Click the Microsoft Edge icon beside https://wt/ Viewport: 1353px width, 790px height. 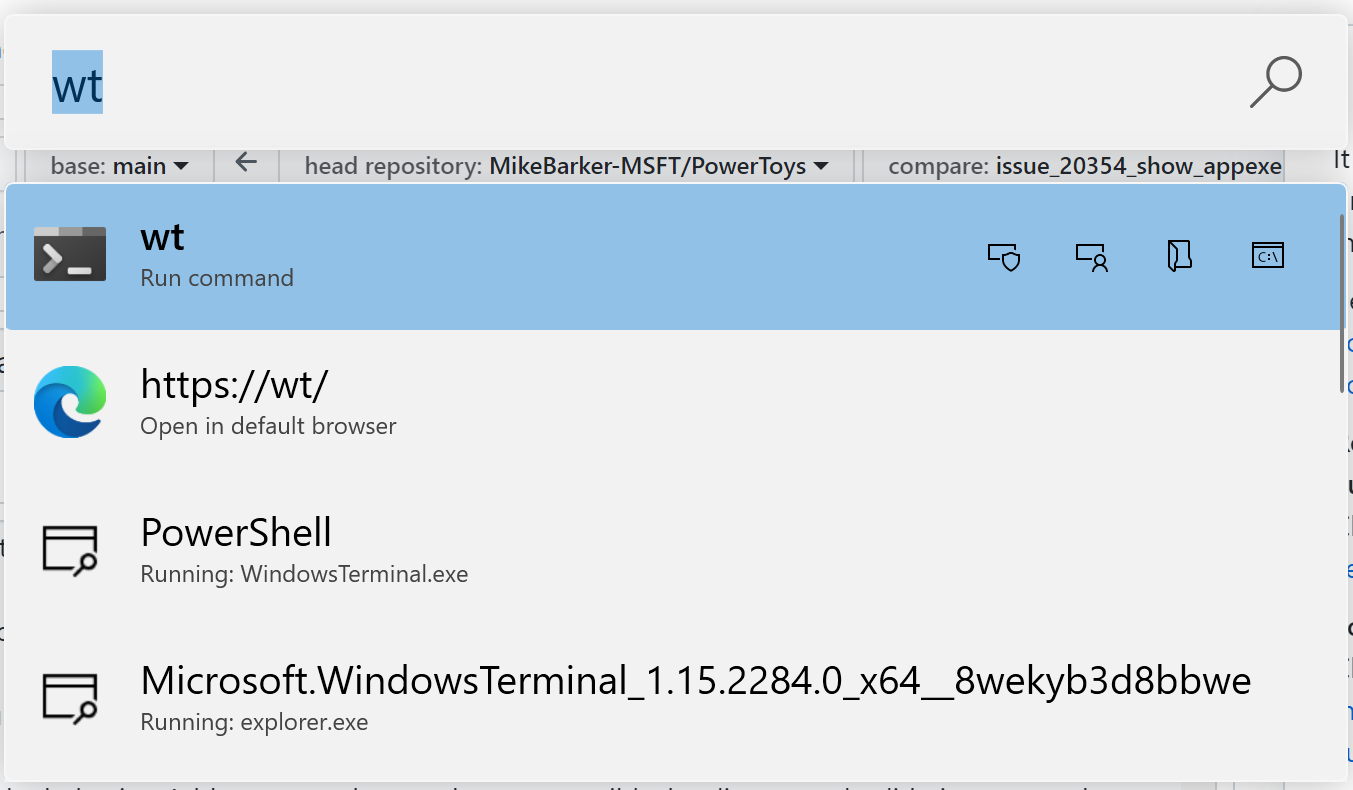[69, 402]
